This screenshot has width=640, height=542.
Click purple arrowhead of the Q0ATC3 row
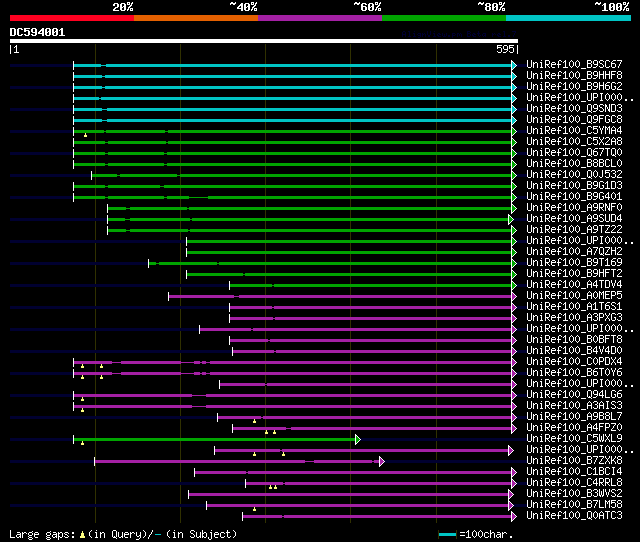[x=514, y=517]
